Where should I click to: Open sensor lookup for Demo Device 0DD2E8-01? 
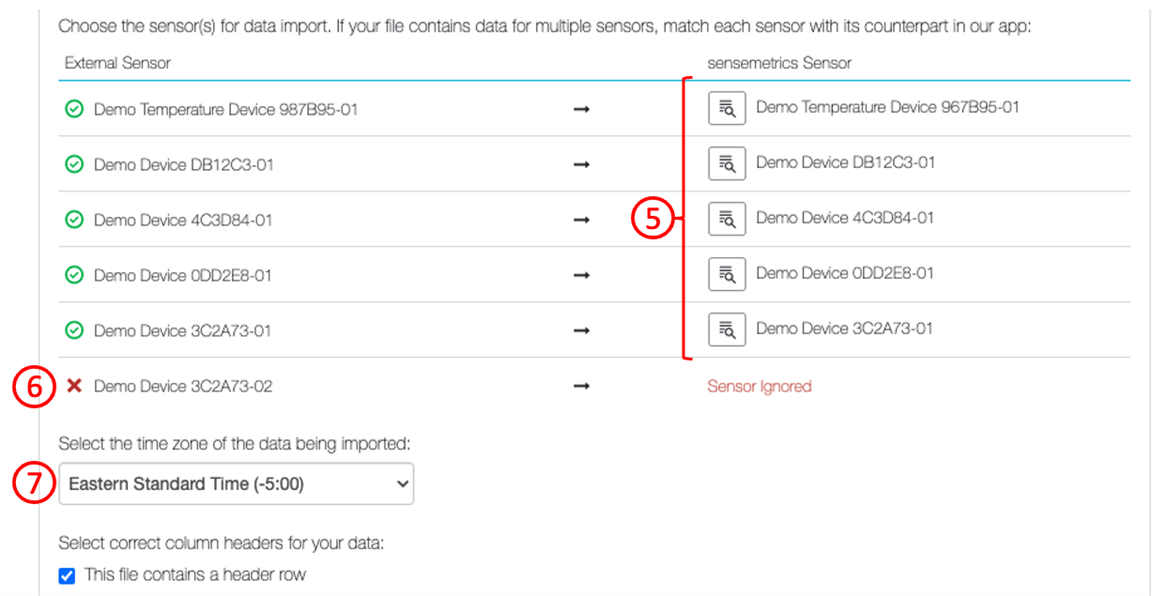point(727,273)
